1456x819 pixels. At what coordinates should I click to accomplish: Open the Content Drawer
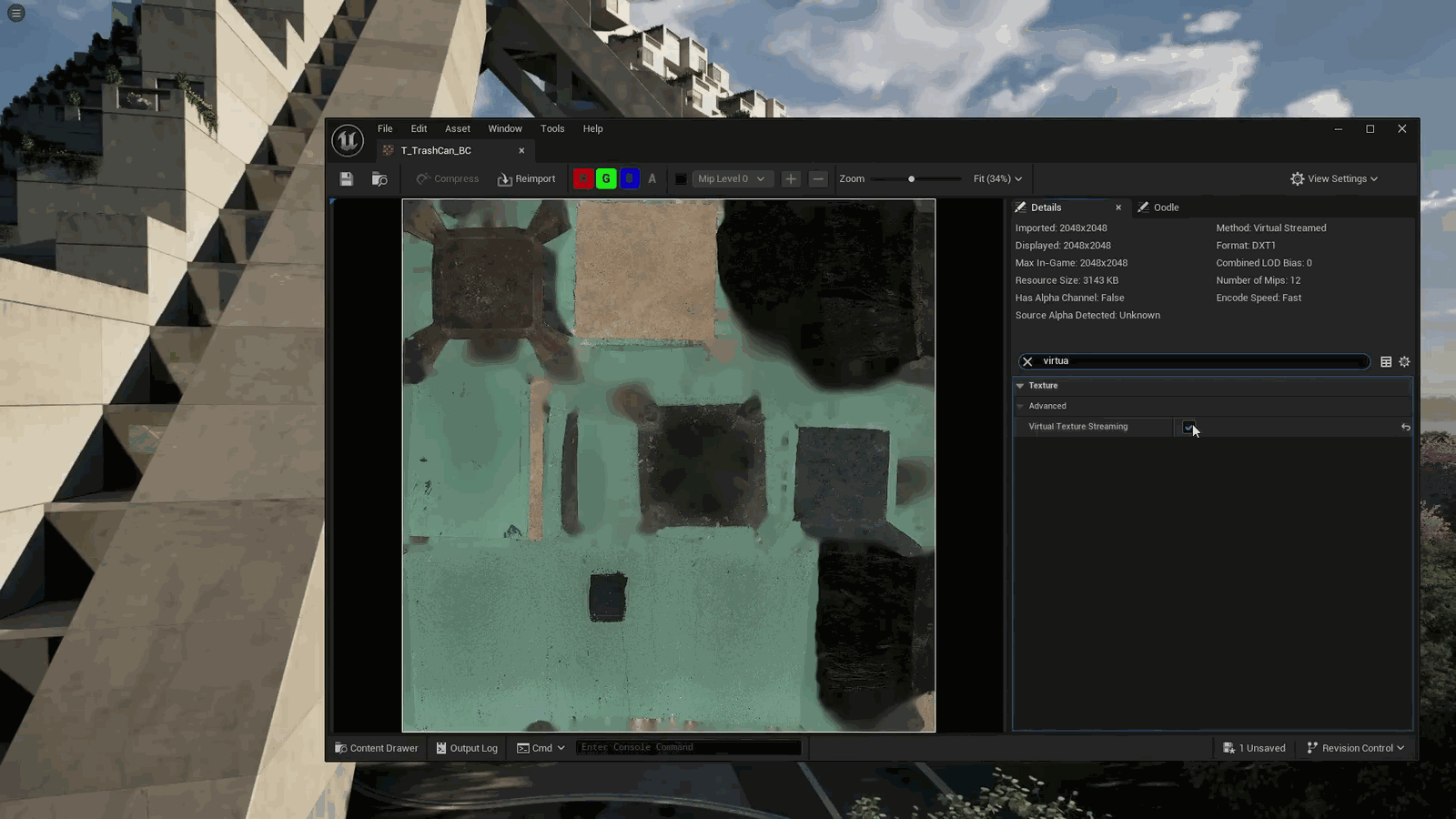(376, 748)
